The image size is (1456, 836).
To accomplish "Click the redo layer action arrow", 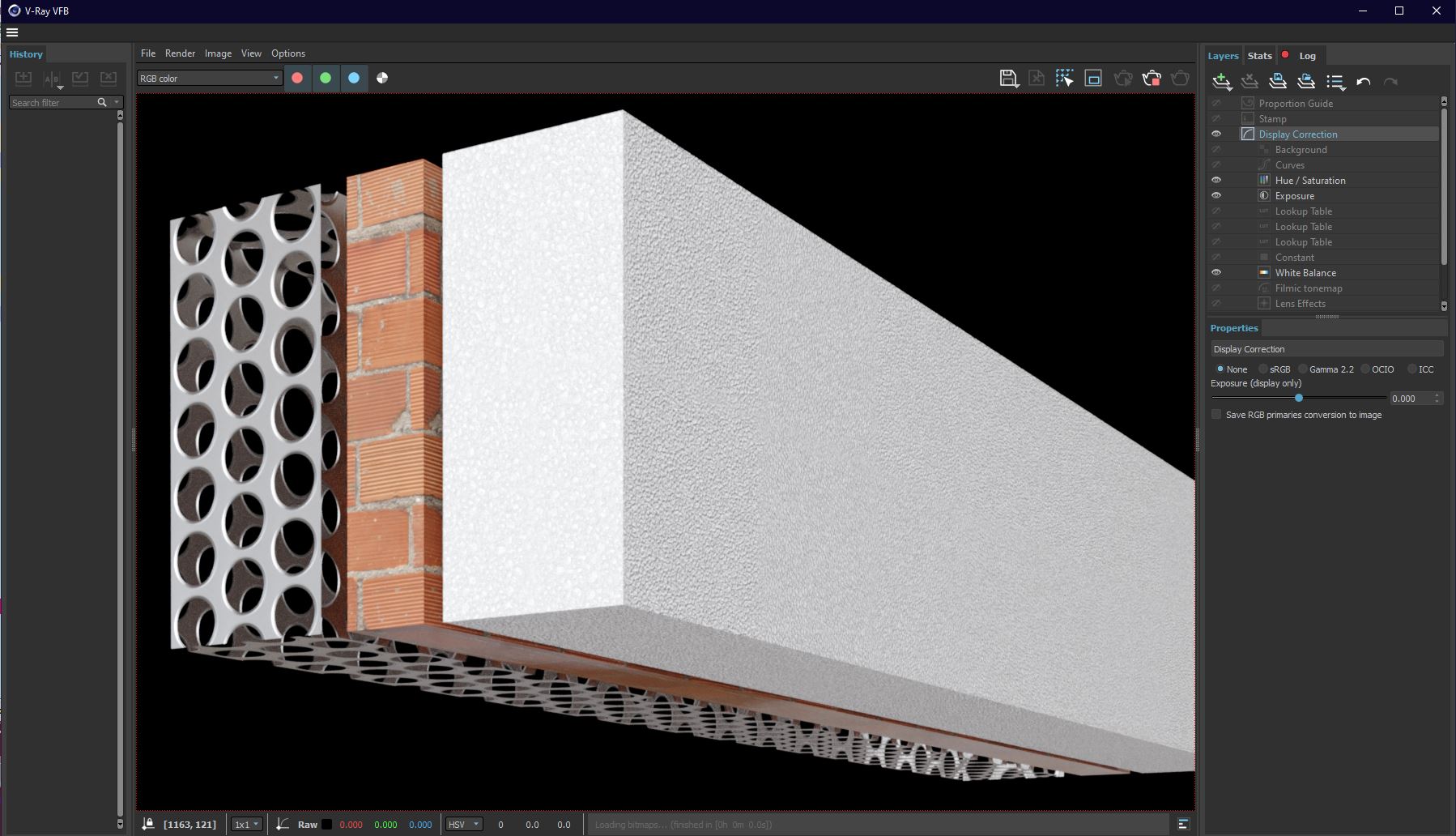I will pyautogui.click(x=1391, y=81).
